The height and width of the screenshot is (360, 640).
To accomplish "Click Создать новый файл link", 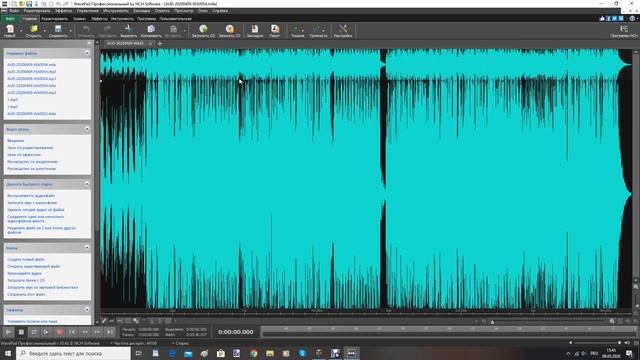I will [26, 260].
